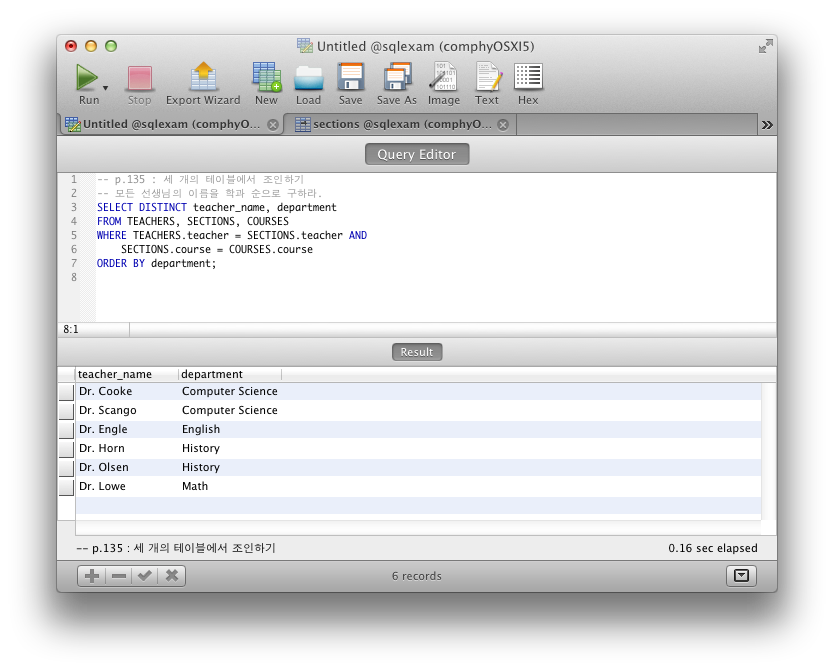The image size is (834, 671).
Task: Click the 6 records status text
Action: pyautogui.click(x=417, y=576)
